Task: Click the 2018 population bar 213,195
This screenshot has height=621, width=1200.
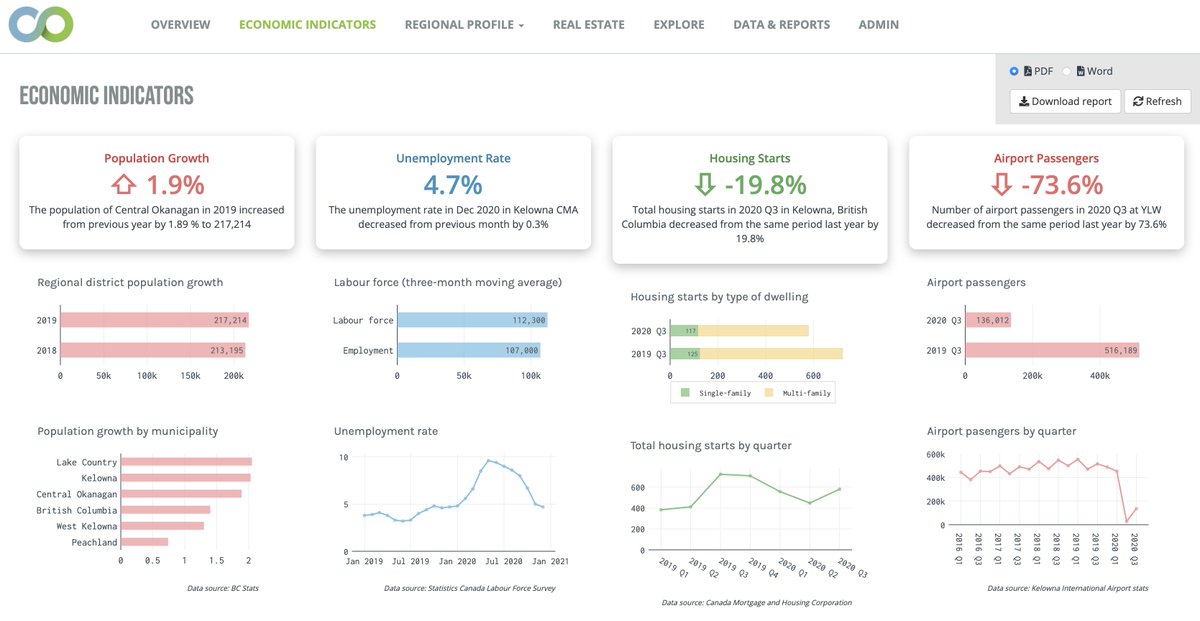Action: tap(153, 351)
